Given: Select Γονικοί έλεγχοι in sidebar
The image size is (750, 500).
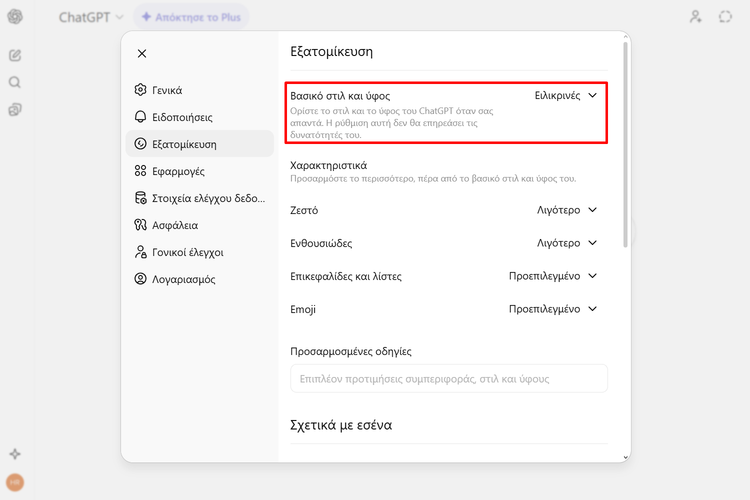Looking at the screenshot, I should click(x=187, y=252).
